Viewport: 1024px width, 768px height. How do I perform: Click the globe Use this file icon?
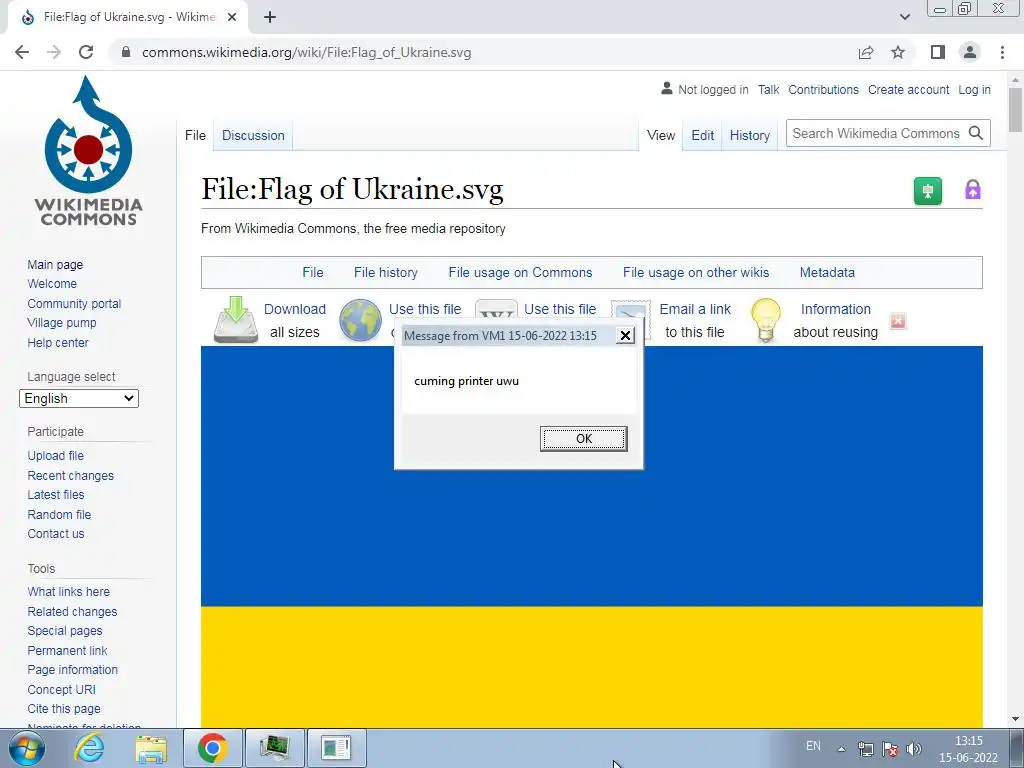click(x=360, y=320)
